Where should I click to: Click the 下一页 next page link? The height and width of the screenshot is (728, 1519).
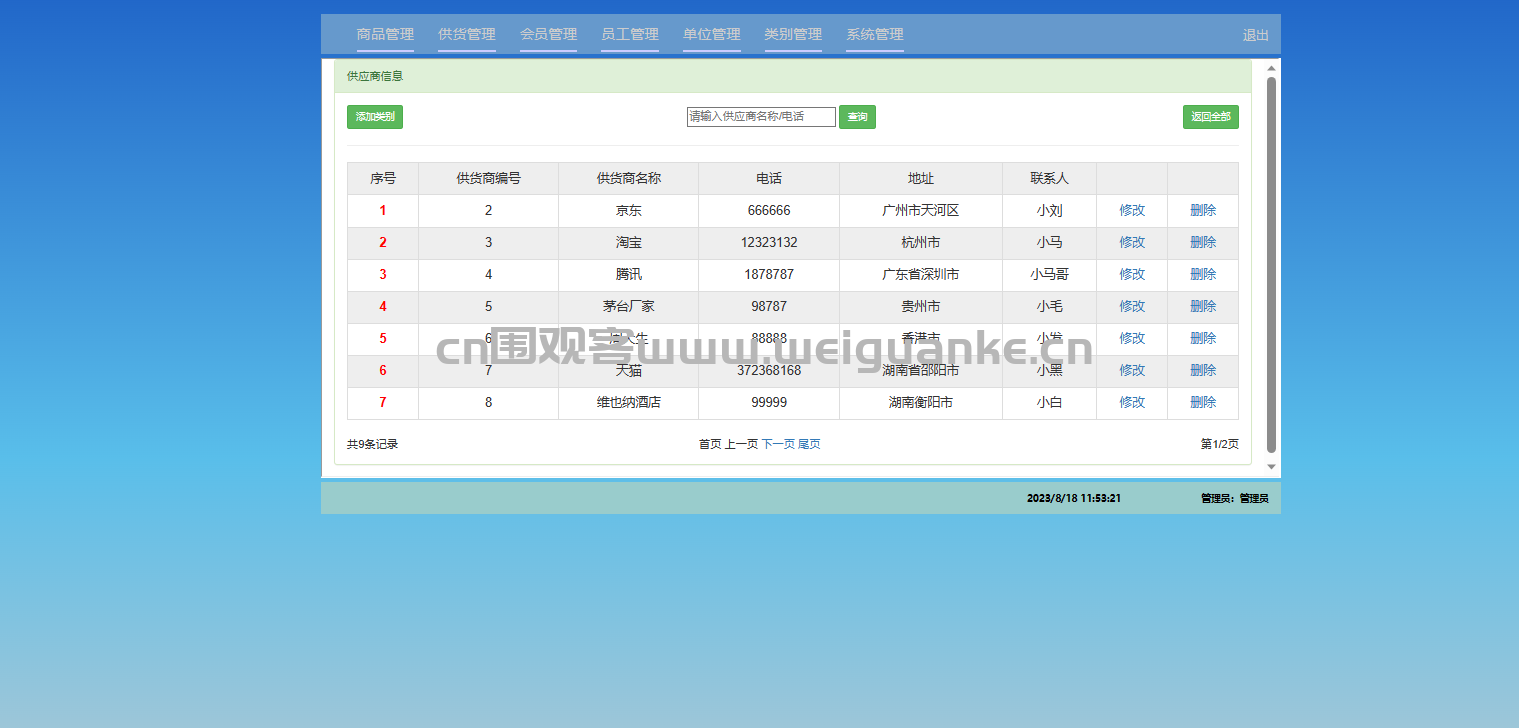(x=778, y=444)
